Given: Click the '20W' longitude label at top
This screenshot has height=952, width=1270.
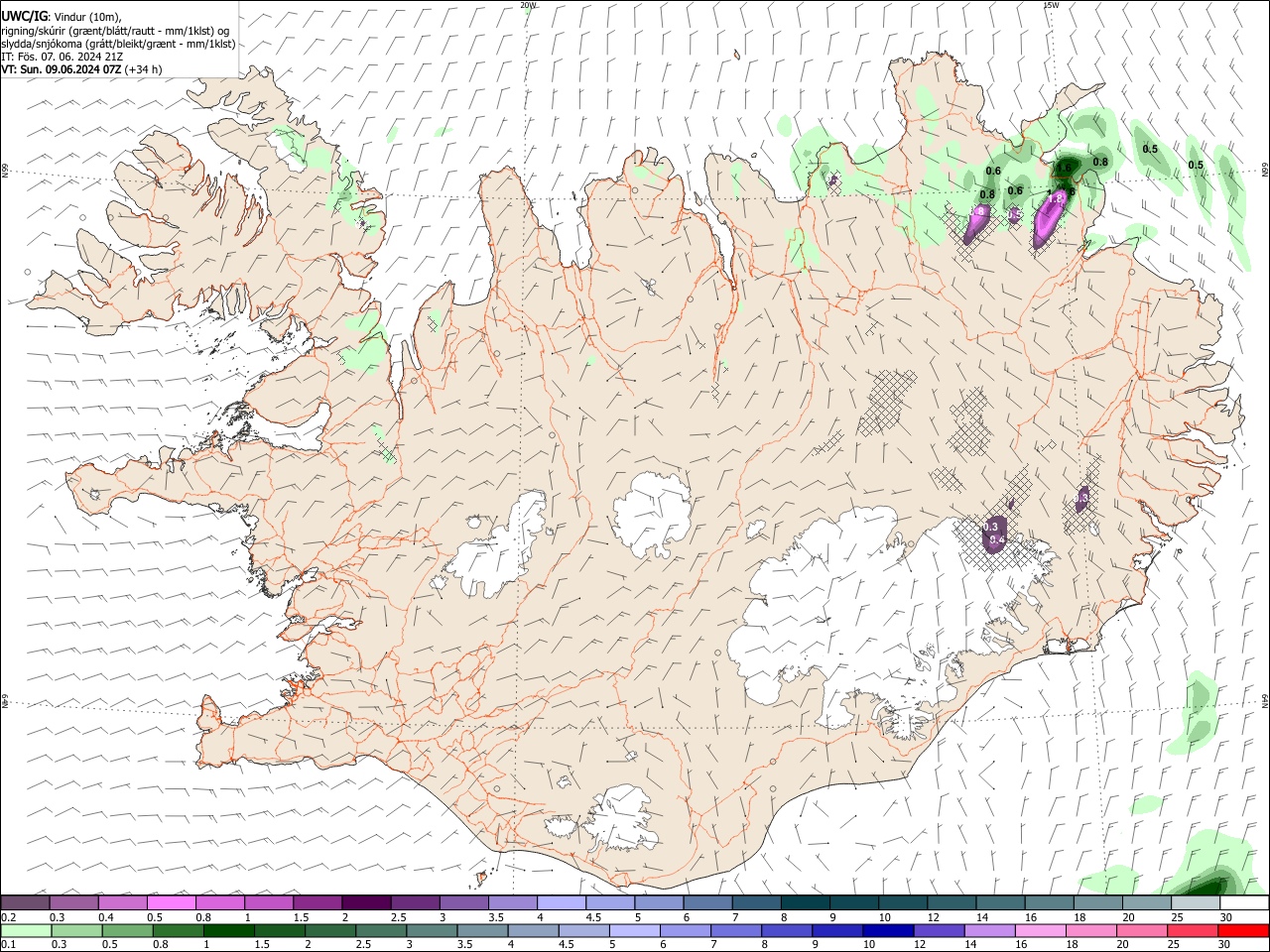Looking at the screenshot, I should (528, 4).
